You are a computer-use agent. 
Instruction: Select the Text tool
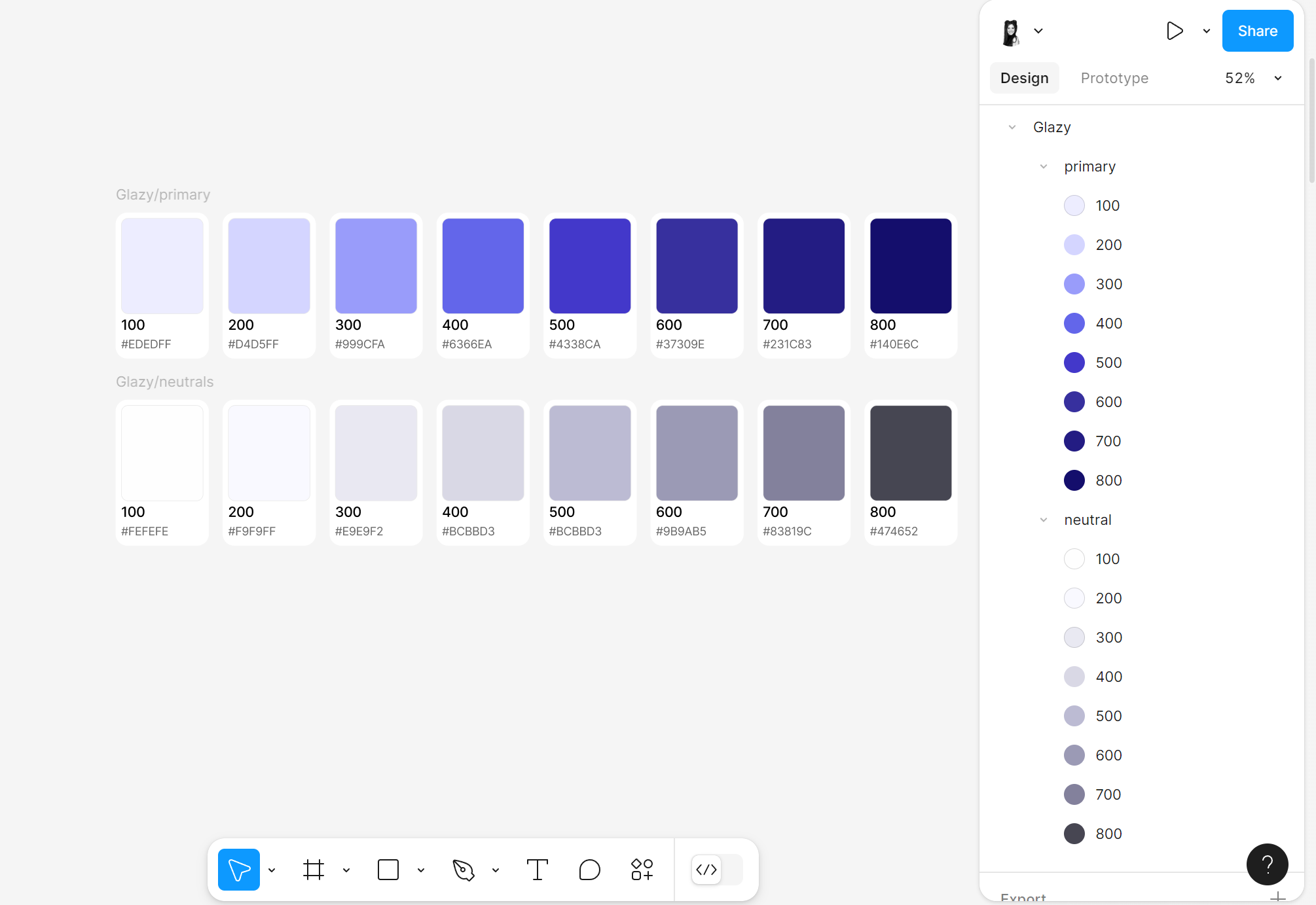(538, 870)
